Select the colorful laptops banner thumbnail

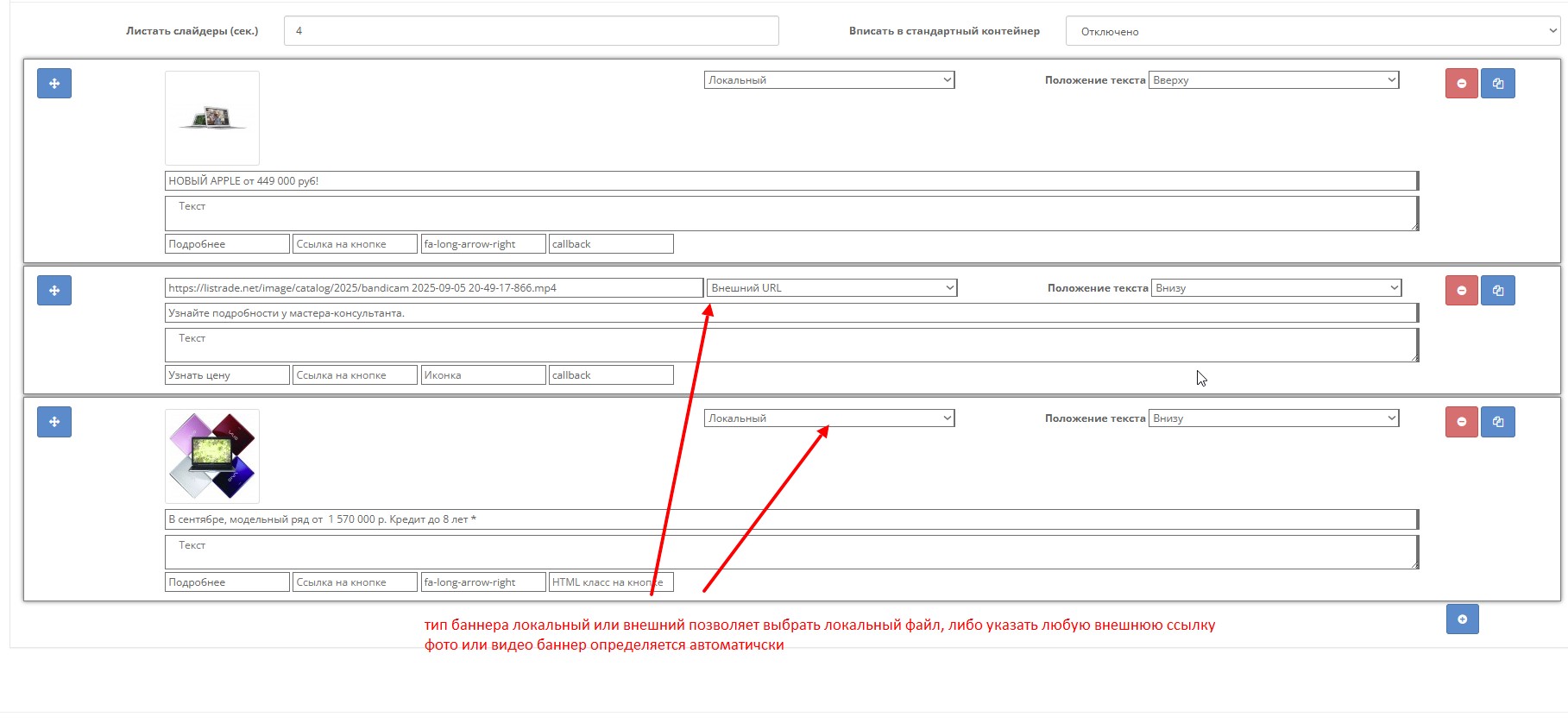click(x=212, y=456)
